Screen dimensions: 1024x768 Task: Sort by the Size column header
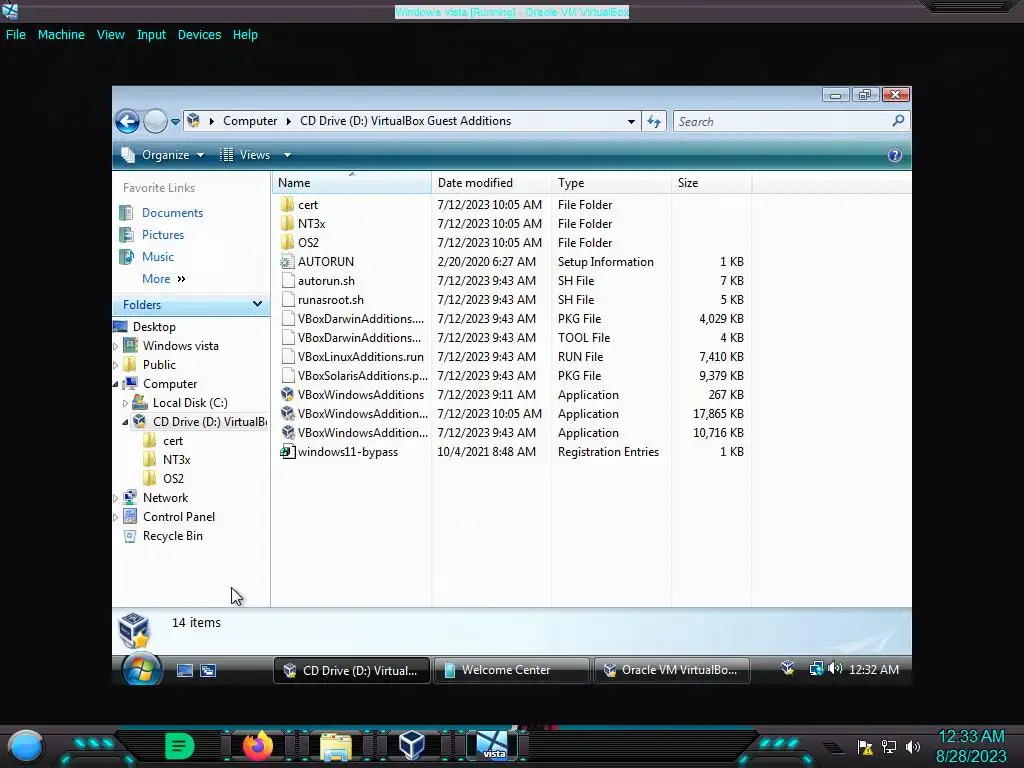point(711,183)
